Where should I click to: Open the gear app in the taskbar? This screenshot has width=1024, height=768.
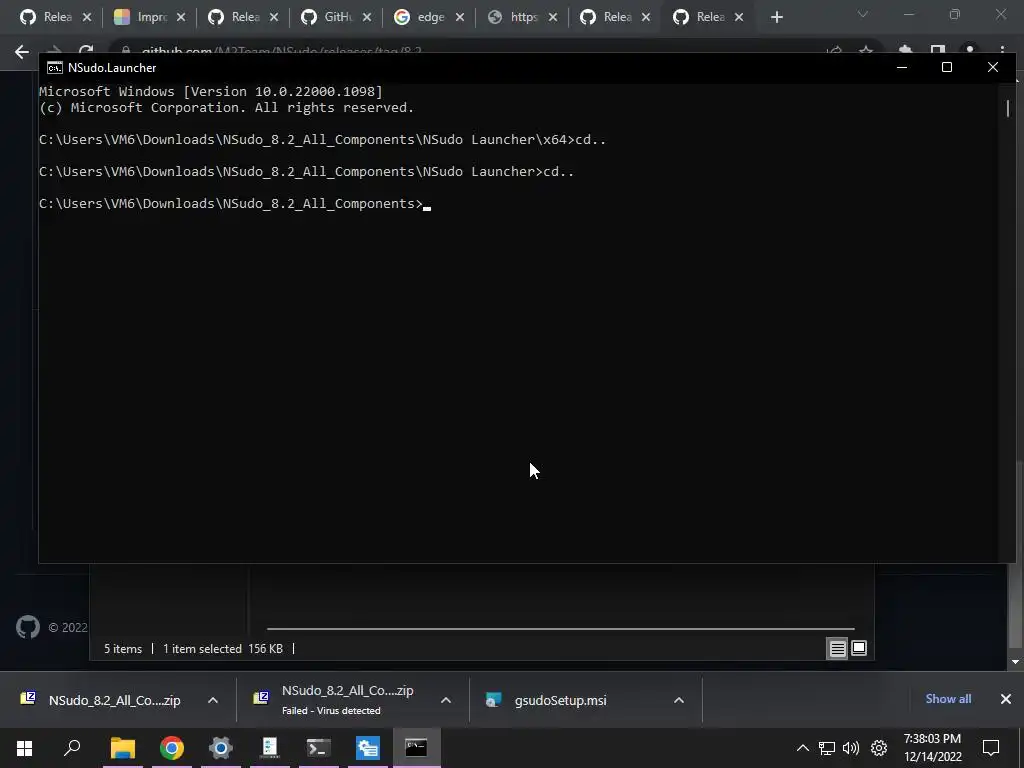click(x=221, y=748)
